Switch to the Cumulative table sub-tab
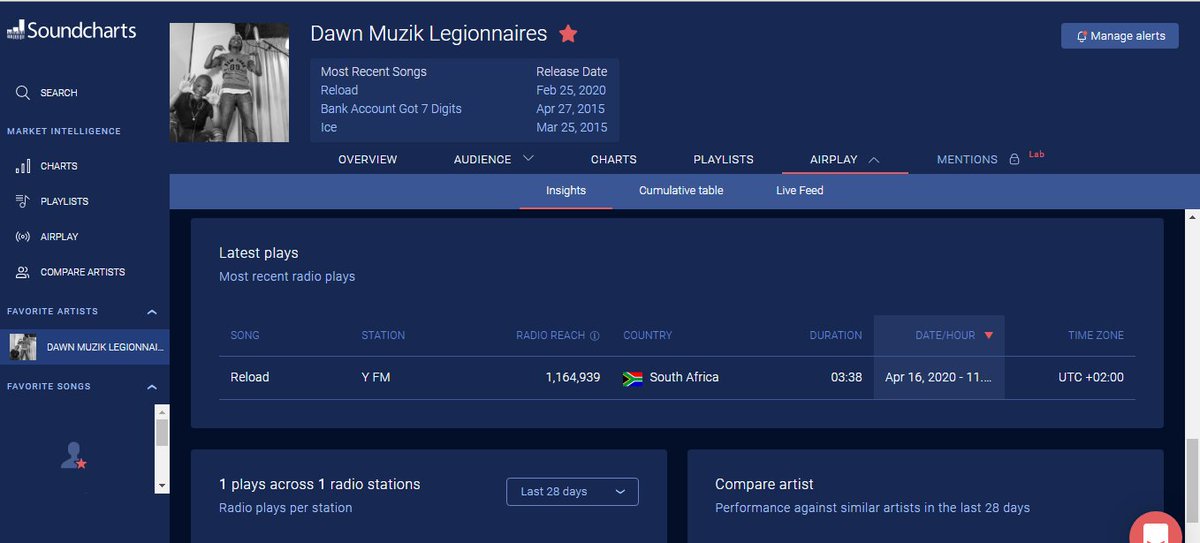Viewport: 1200px width, 543px height. coord(681,190)
